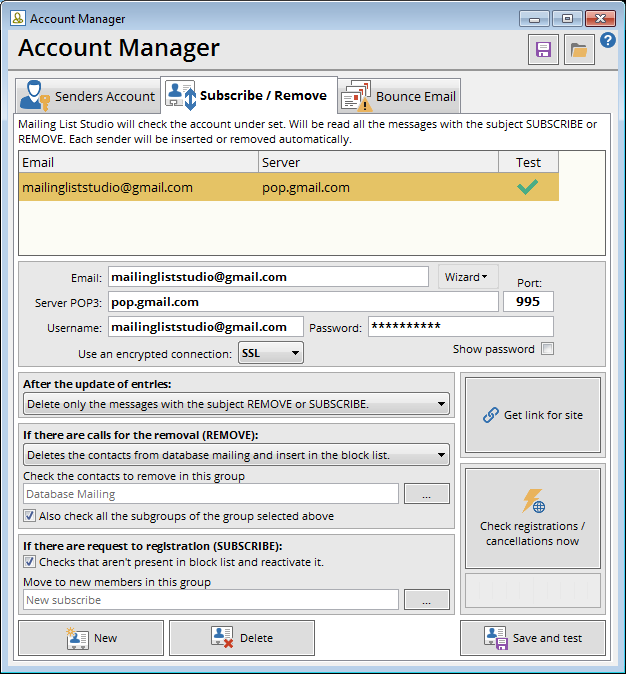Click the green test checkmark in account row
The height and width of the screenshot is (674, 626).
pos(528,187)
